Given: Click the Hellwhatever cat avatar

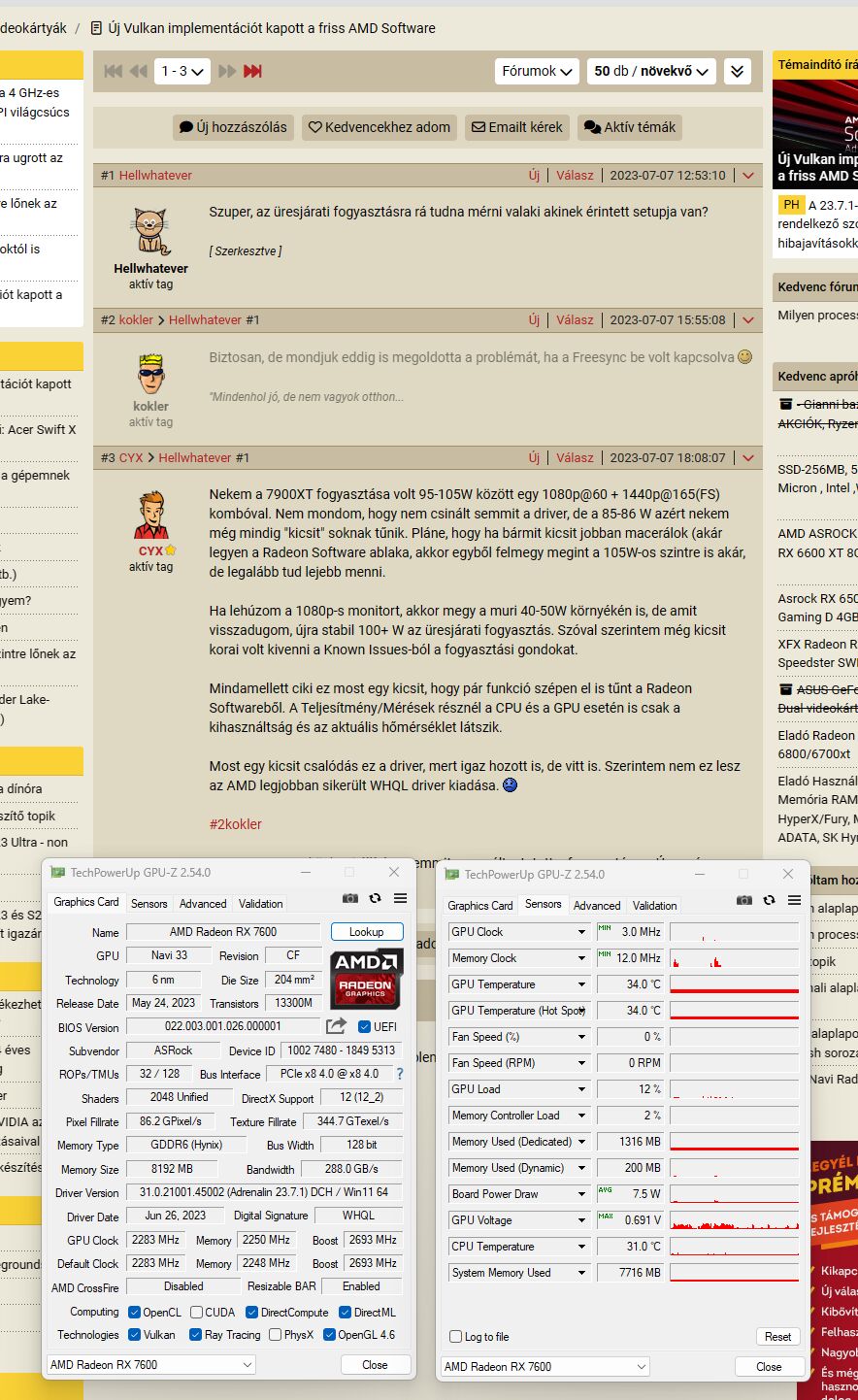Looking at the screenshot, I should click(150, 232).
